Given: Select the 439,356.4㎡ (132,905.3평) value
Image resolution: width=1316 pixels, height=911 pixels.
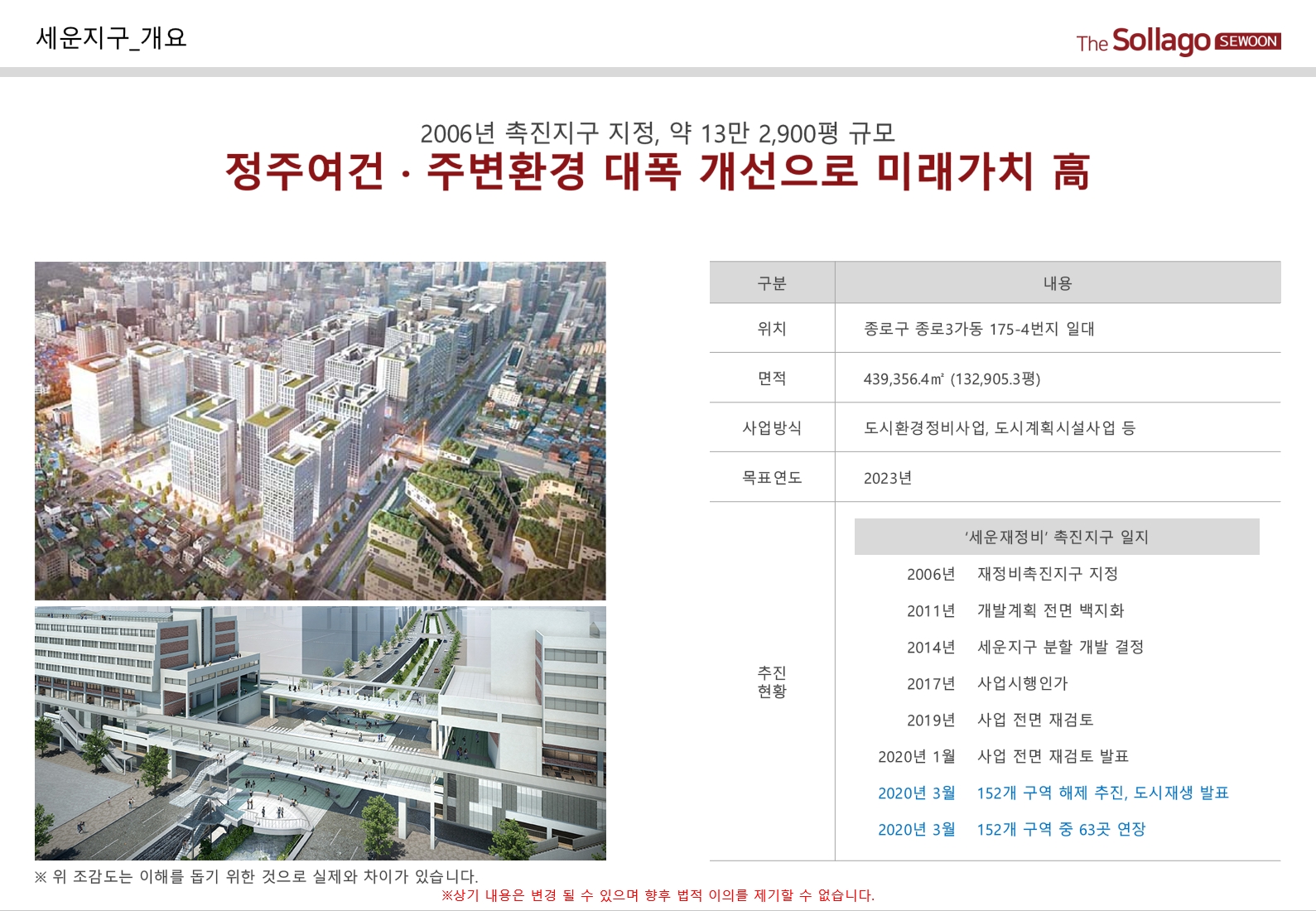Looking at the screenshot, I should point(952,378).
